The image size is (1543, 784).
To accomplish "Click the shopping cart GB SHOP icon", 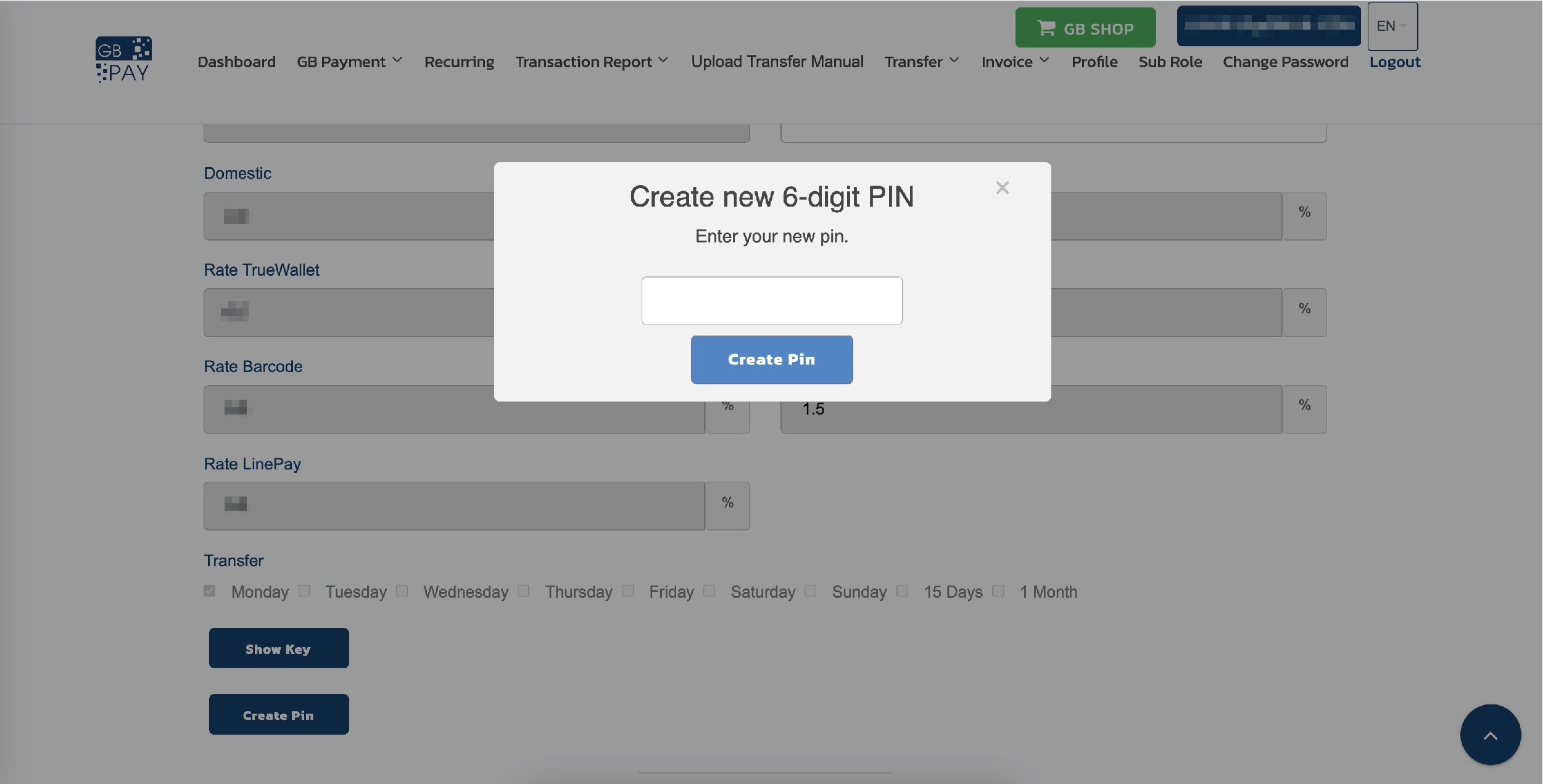I will [x=1047, y=27].
